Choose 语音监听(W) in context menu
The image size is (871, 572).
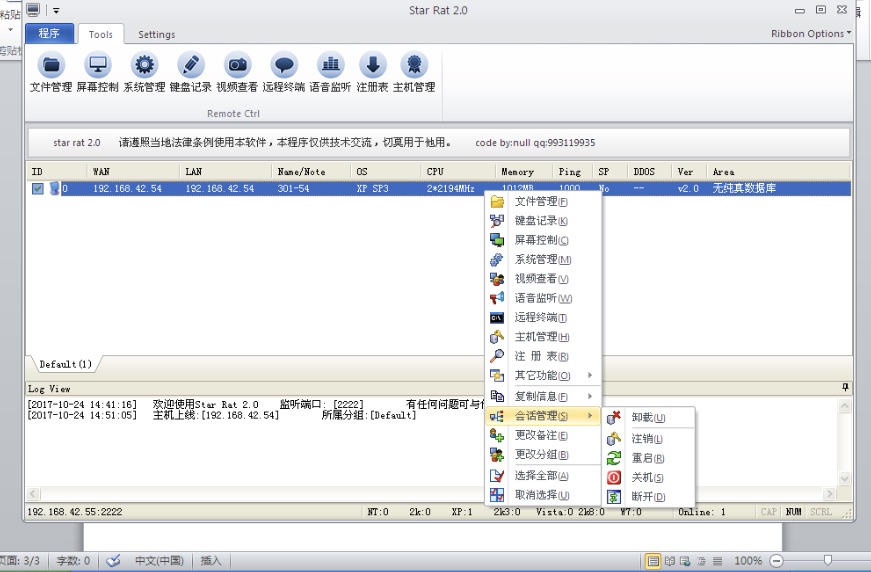[x=543, y=298]
